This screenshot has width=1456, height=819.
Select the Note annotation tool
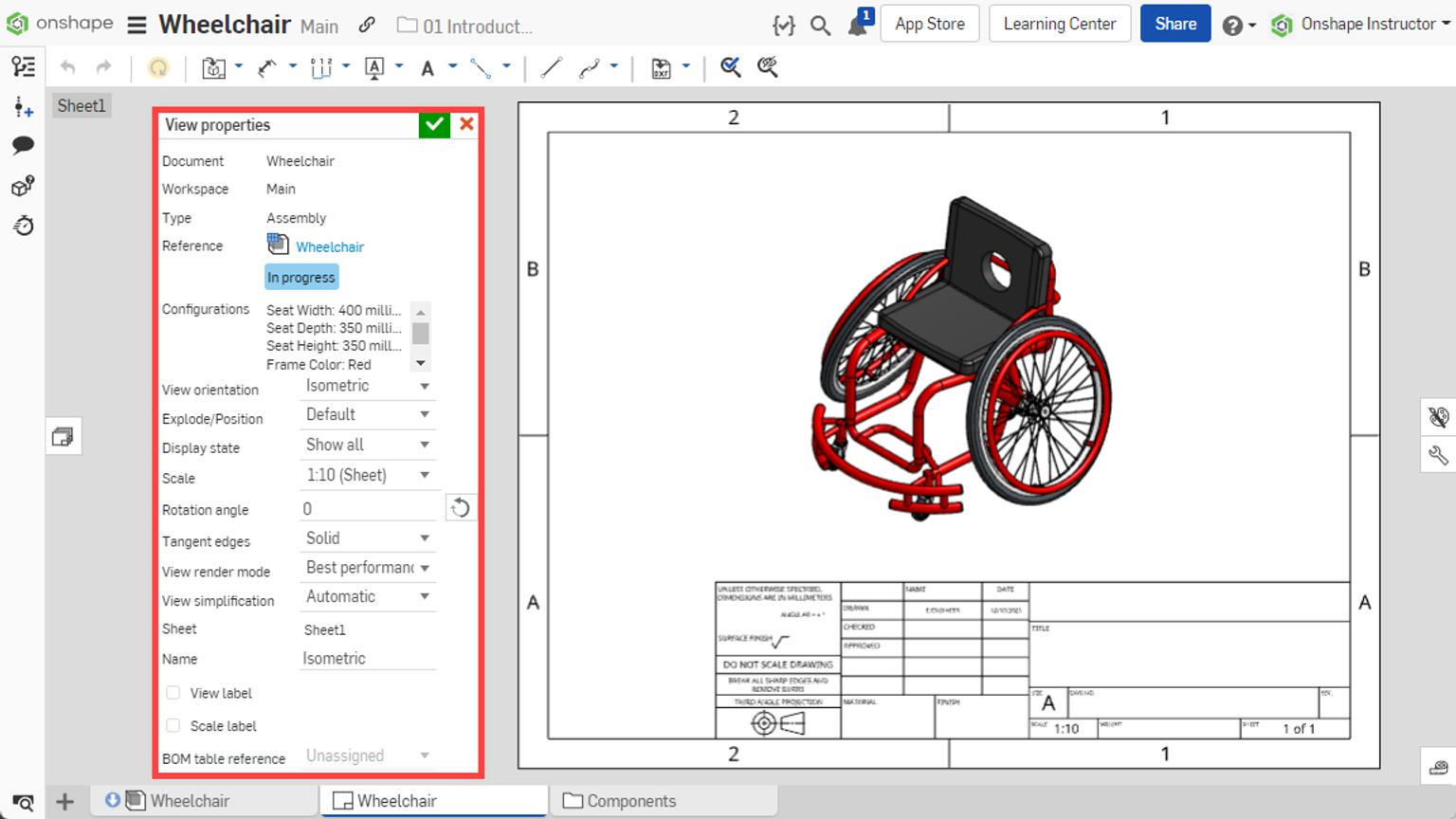pyautogui.click(x=376, y=67)
